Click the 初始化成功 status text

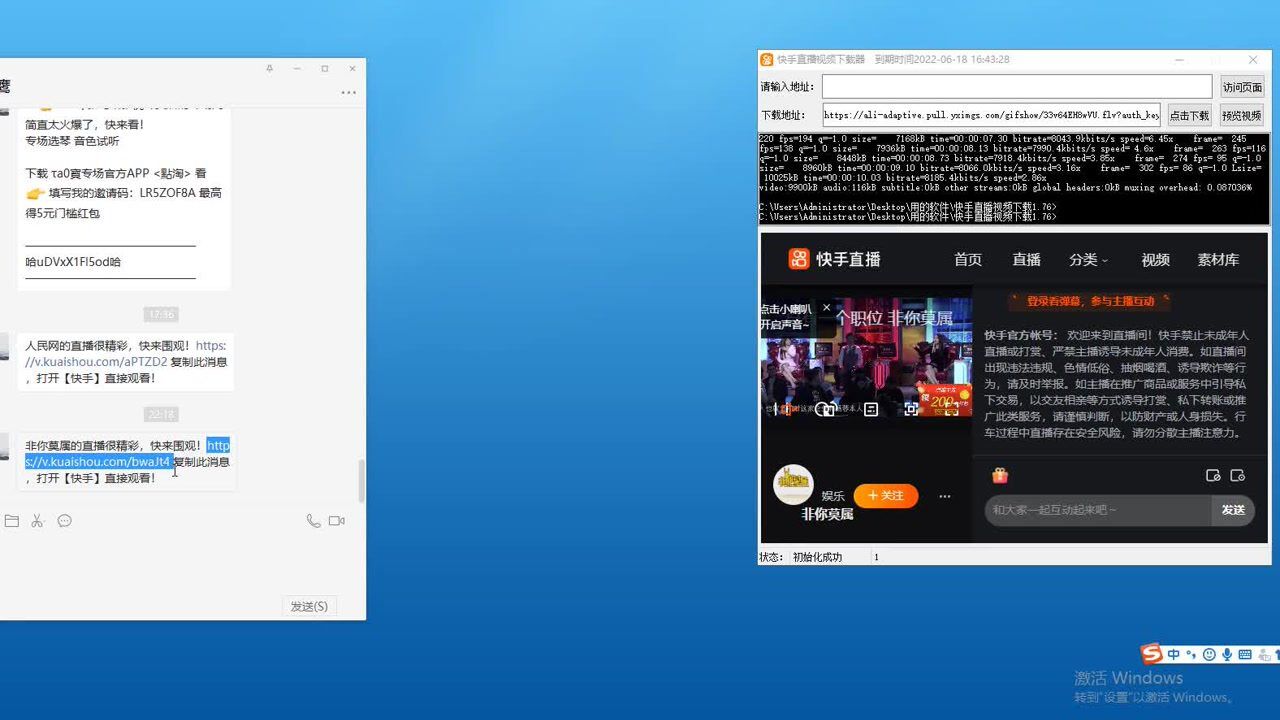(817, 557)
